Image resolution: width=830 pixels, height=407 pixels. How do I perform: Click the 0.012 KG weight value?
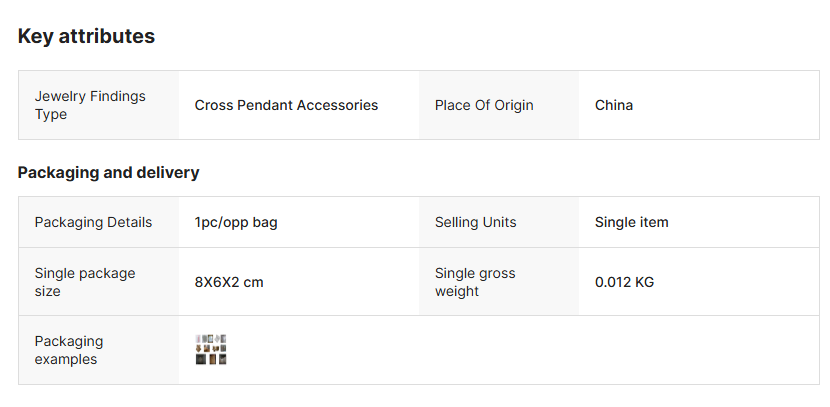pyautogui.click(x=624, y=282)
